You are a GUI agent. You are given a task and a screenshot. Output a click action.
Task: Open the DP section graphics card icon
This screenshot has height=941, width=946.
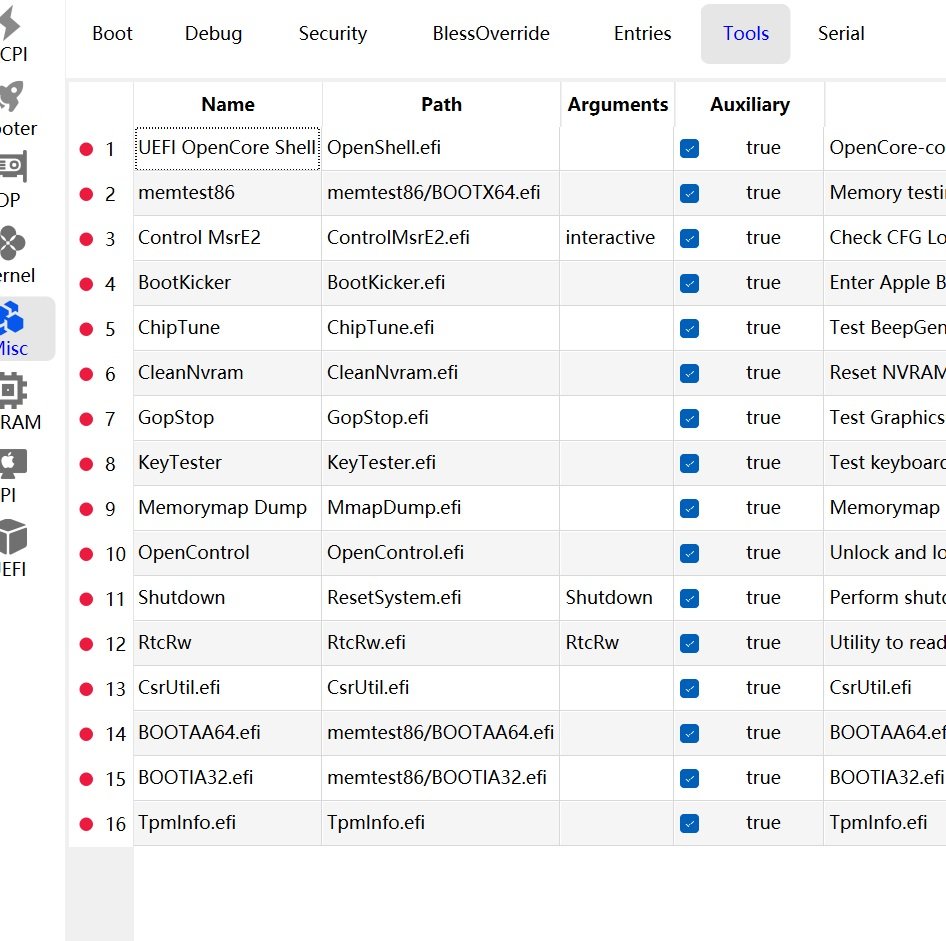[x=12, y=167]
